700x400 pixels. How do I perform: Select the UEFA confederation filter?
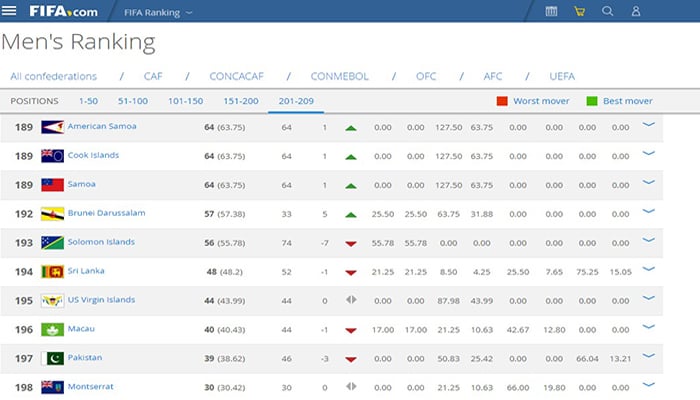tap(562, 76)
